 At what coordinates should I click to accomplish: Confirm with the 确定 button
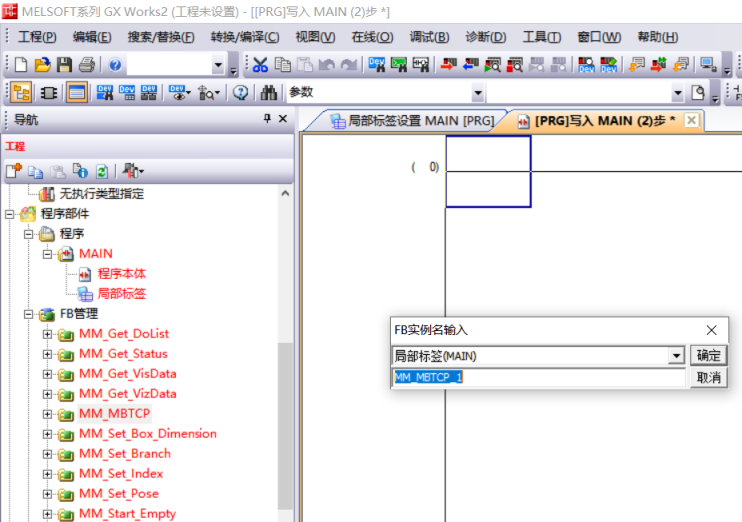(x=708, y=355)
